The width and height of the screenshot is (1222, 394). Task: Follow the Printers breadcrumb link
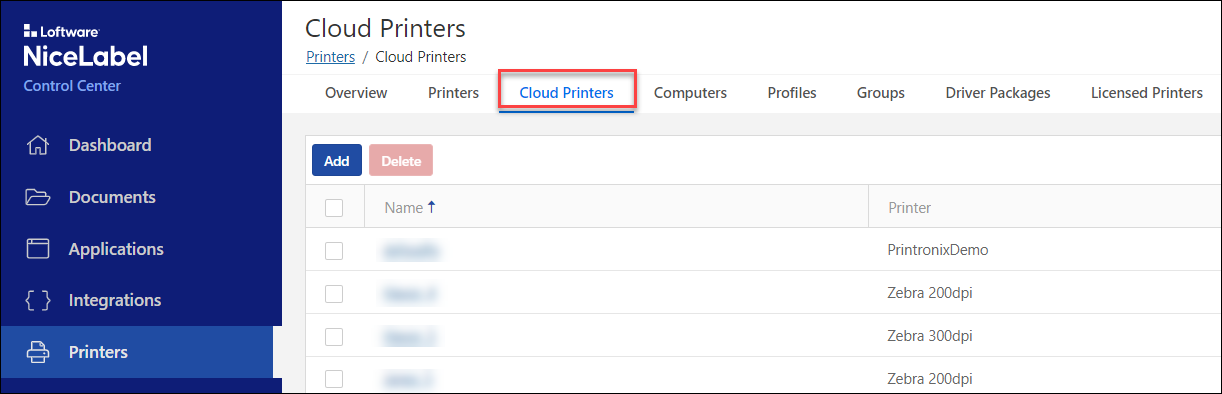[330, 57]
